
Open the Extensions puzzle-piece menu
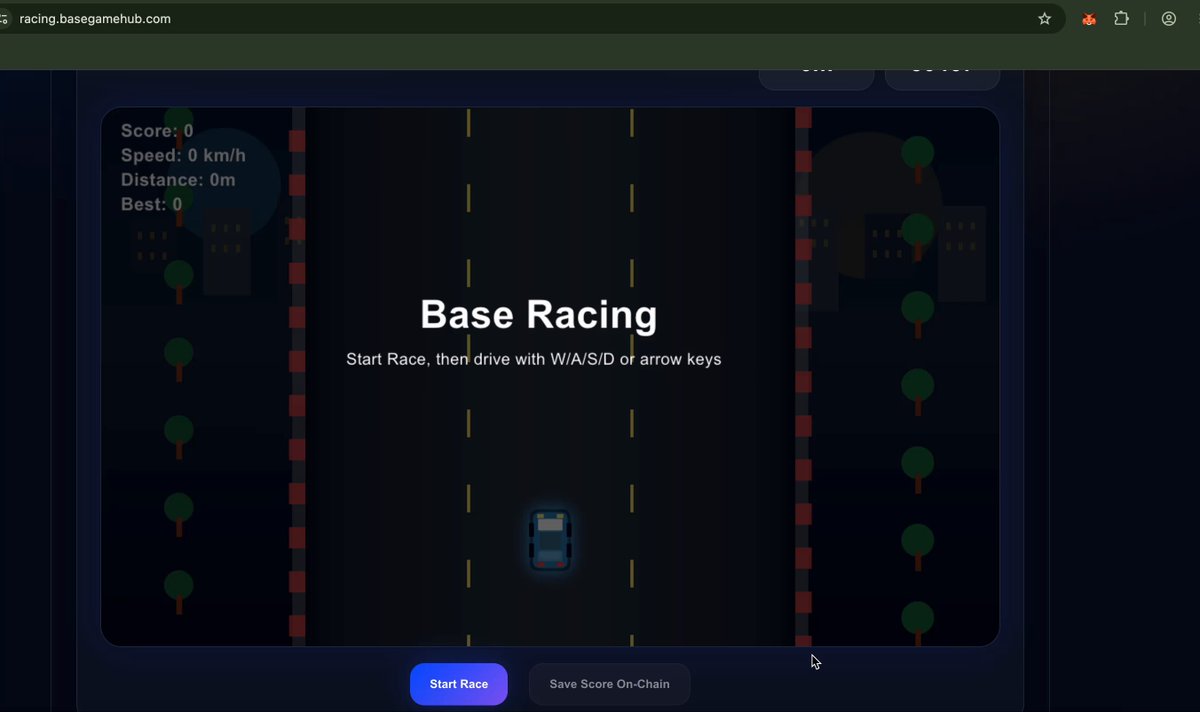point(1121,19)
